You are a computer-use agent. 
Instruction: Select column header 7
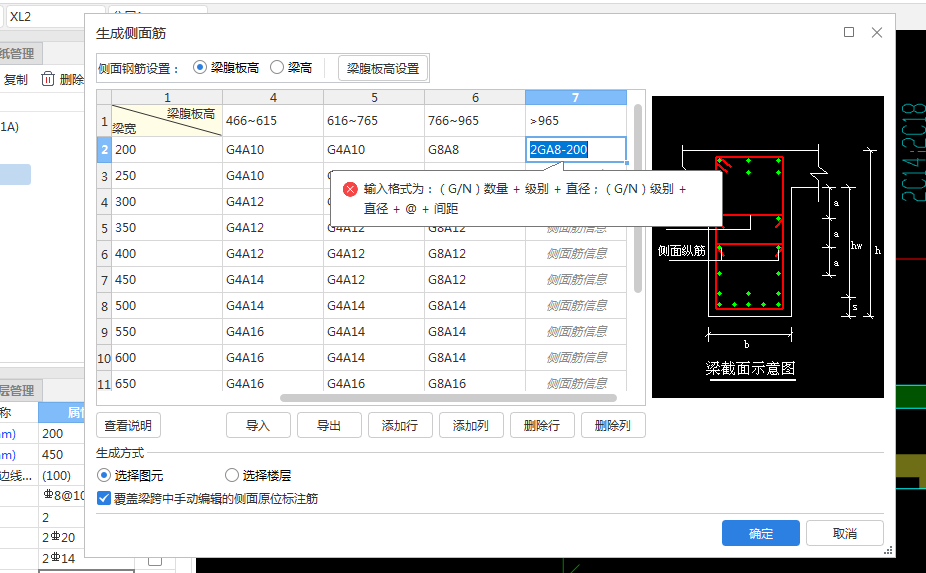tap(576, 97)
